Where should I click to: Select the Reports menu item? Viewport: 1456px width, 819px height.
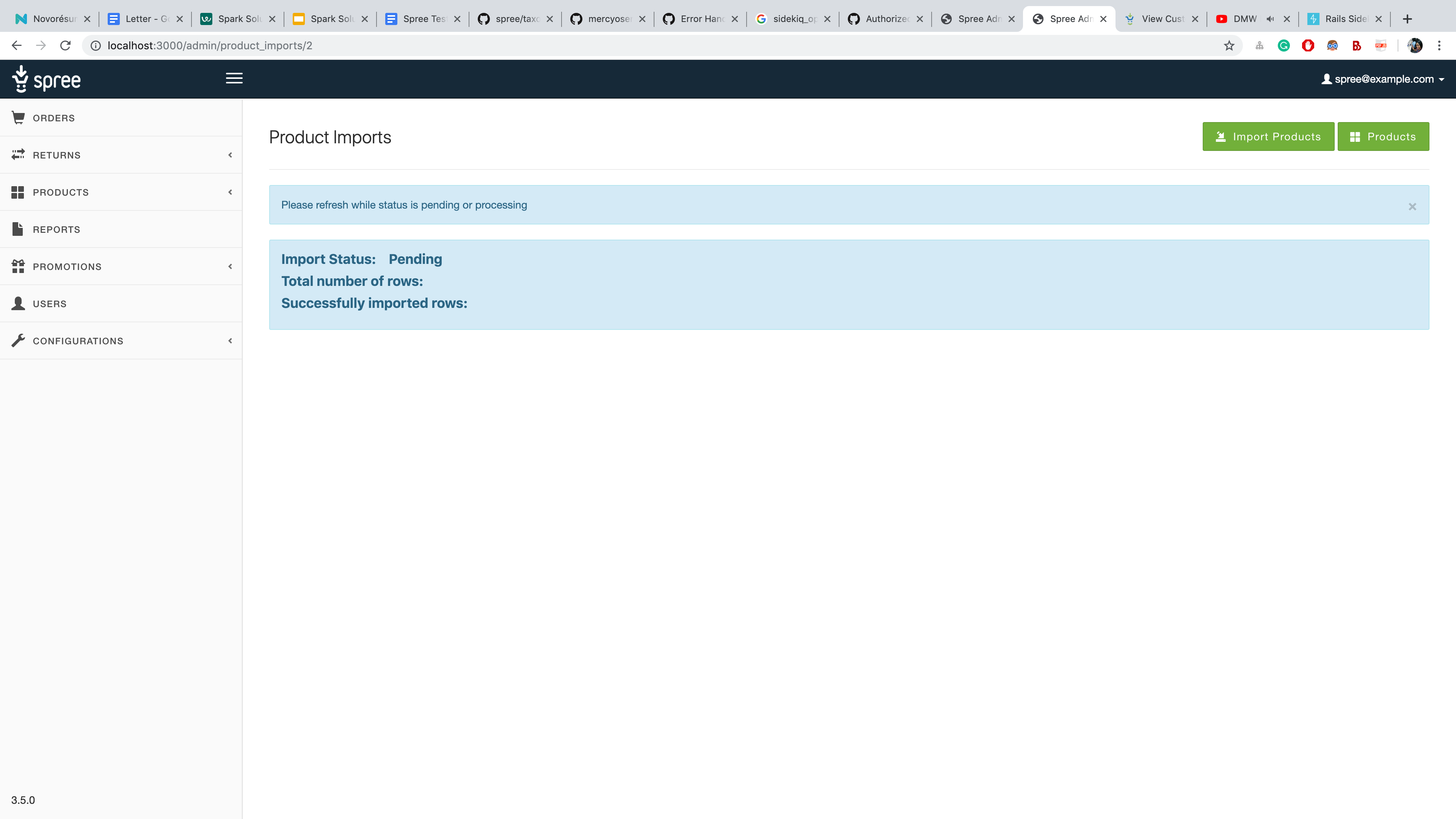pyautogui.click(x=56, y=229)
